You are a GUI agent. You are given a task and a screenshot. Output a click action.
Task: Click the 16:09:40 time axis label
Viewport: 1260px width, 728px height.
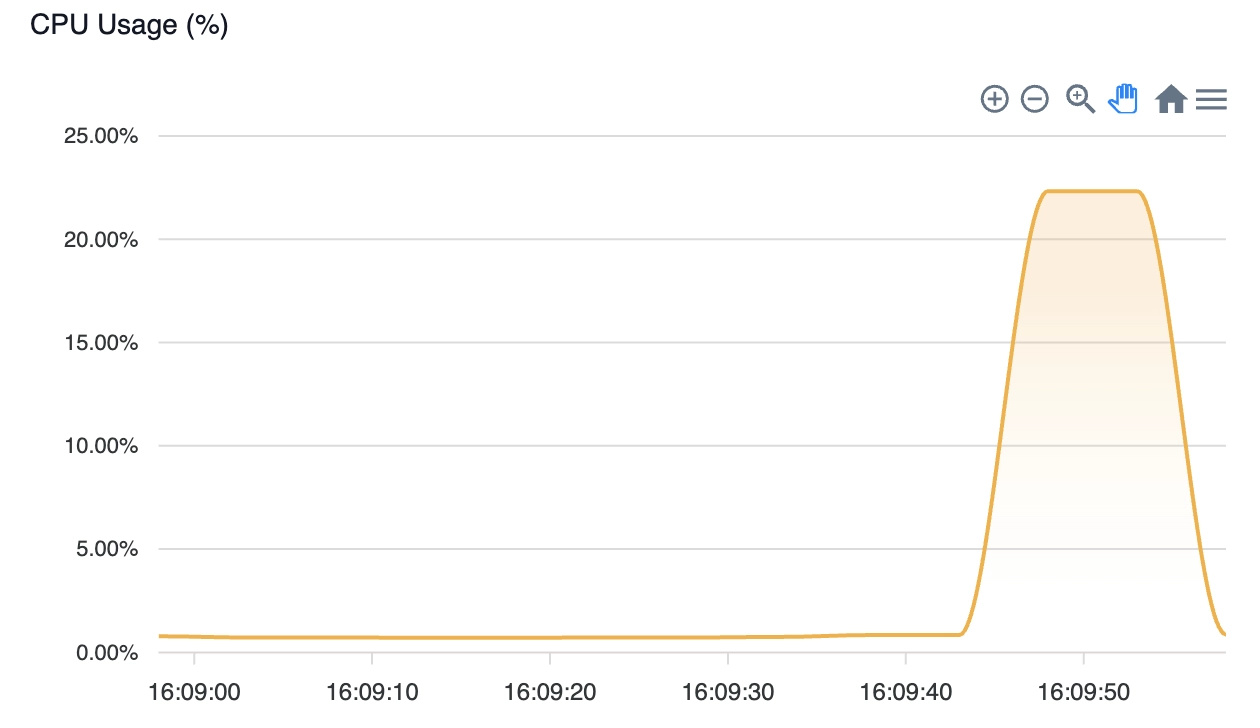coord(906,691)
